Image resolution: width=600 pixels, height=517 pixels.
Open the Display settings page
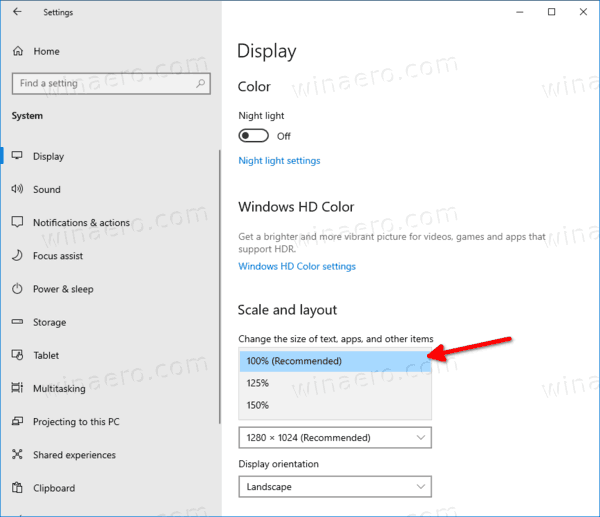pyautogui.click(x=49, y=157)
